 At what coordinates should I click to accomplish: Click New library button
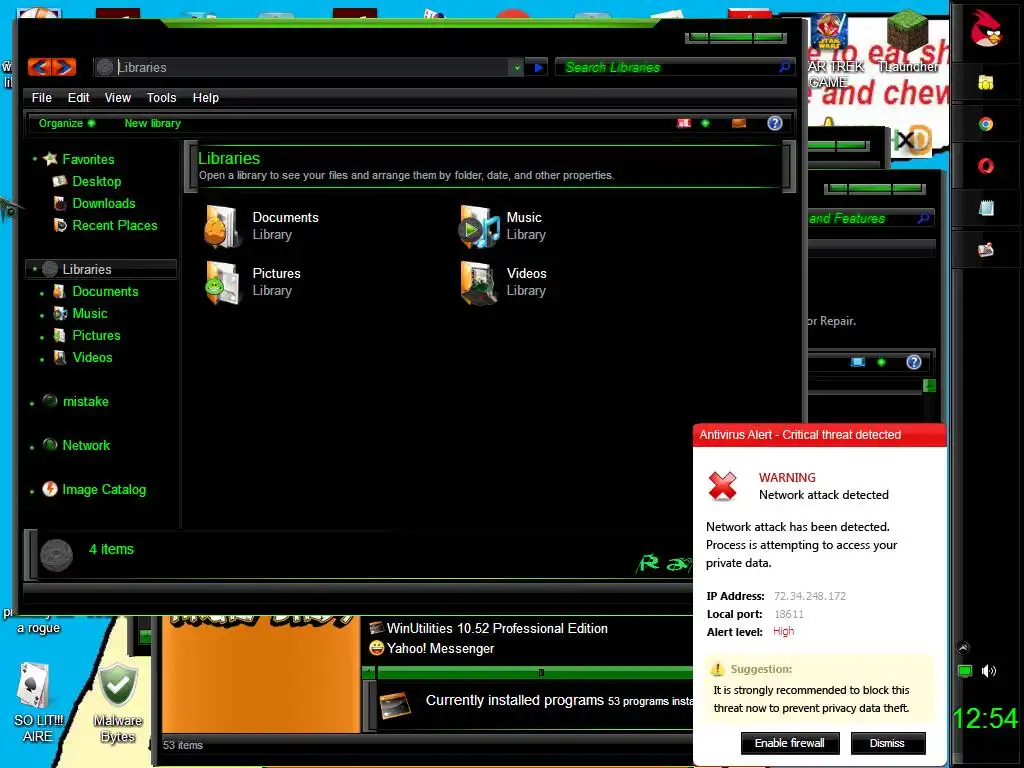pos(152,123)
